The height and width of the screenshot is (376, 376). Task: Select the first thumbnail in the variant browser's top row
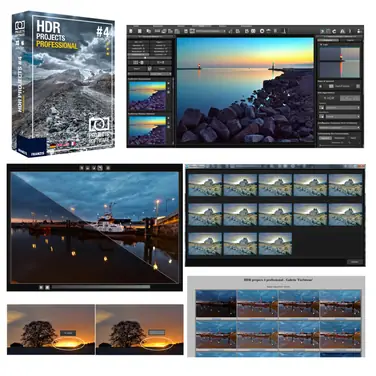pyautogui.click(x=205, y=185)
